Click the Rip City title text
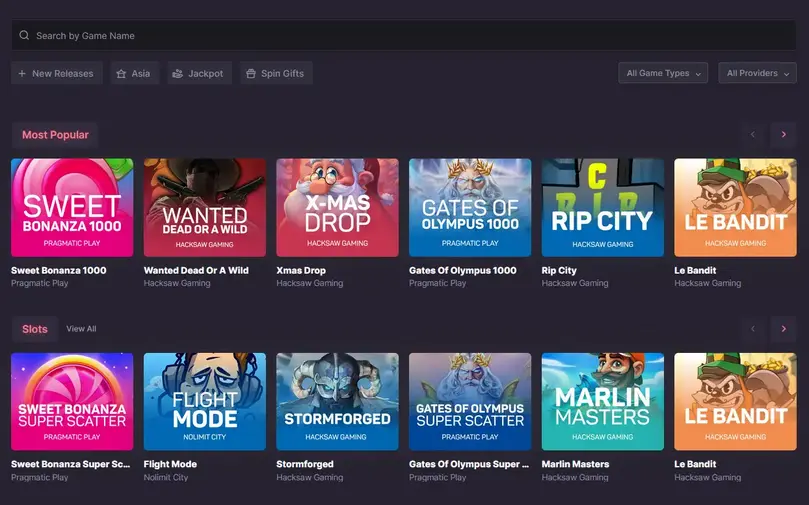The image size is (809, 505). (x=559, y=270)
